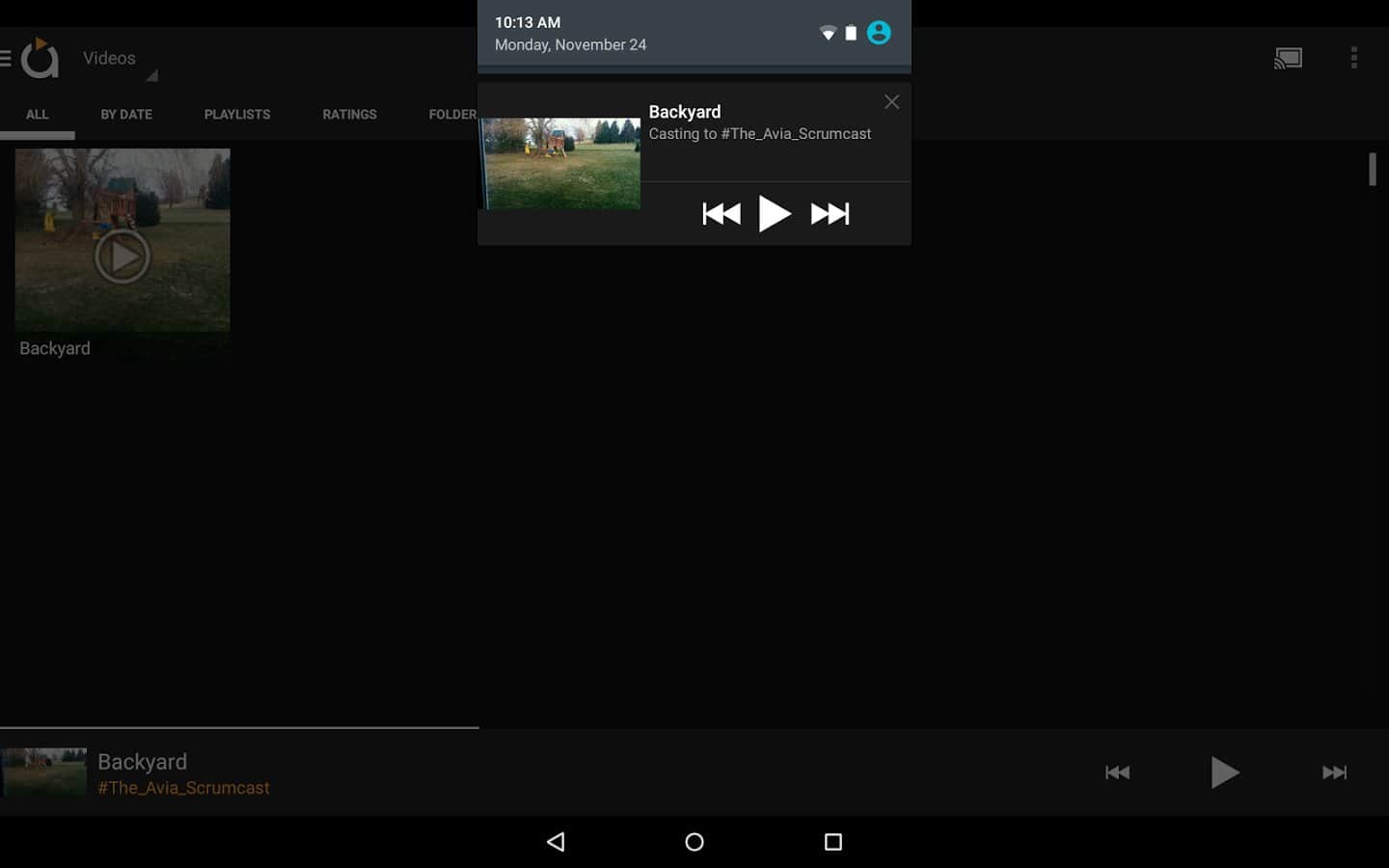Open the three-dot overflow menu
The image size is (1389, 868).
pos(1353,58)
